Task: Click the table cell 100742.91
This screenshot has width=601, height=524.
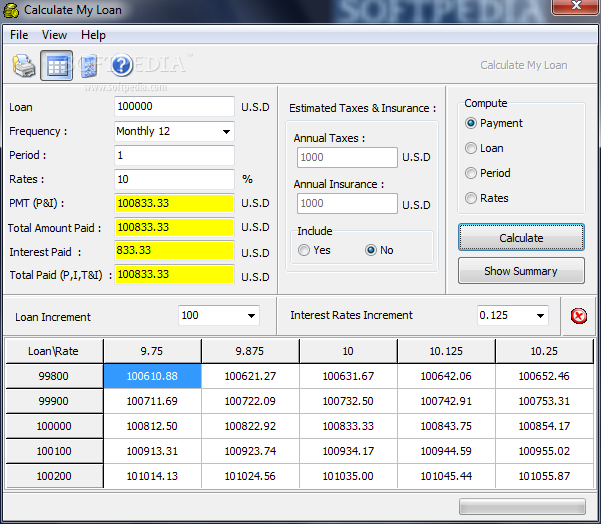Action: [447, 401]
